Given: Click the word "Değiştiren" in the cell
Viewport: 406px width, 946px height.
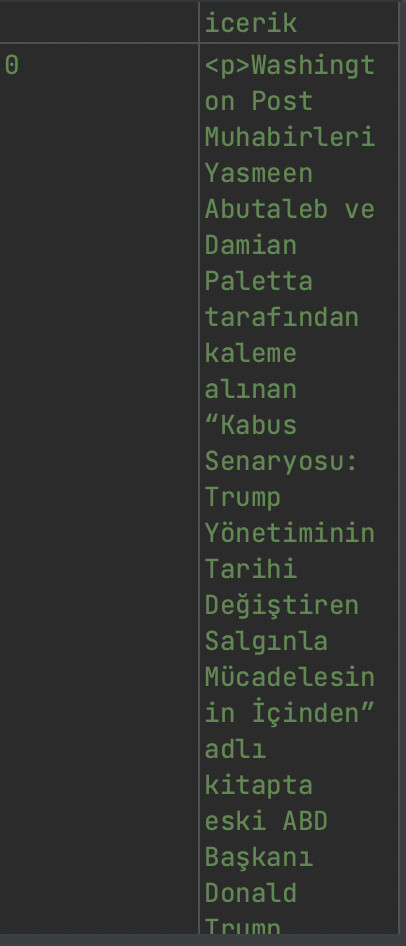Looking at the screenshot, I should coord(282,605).
